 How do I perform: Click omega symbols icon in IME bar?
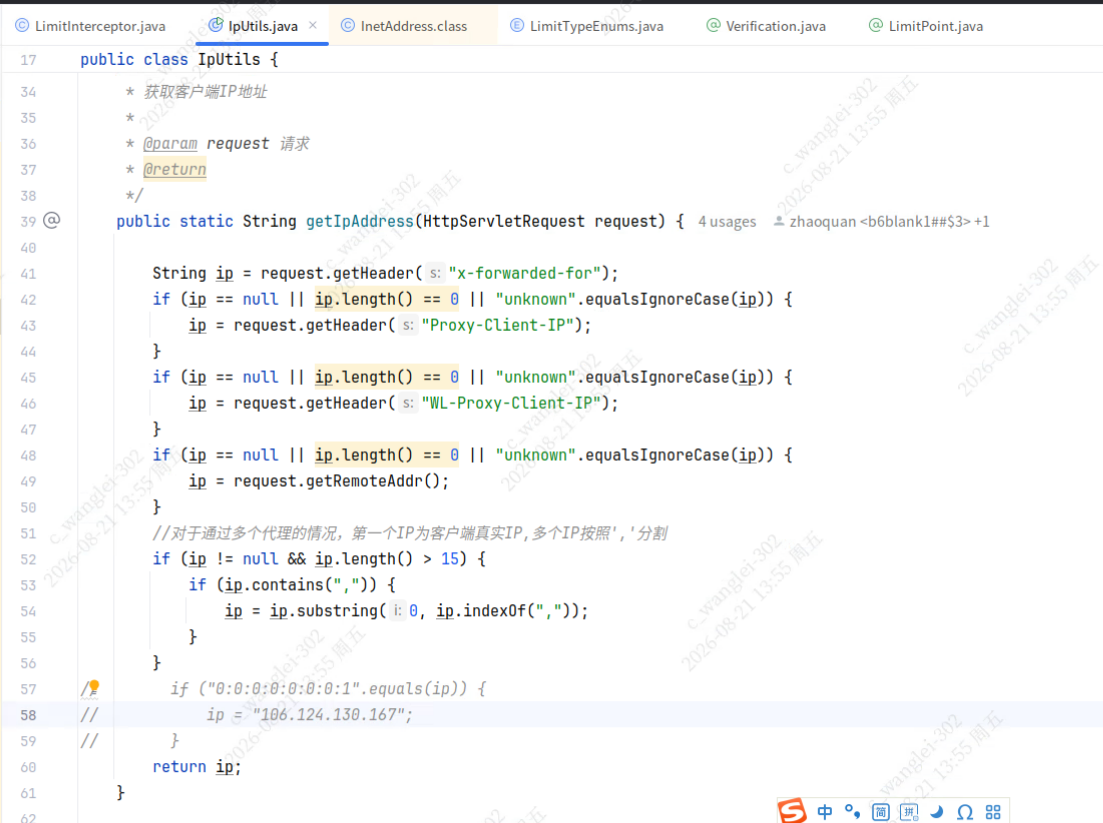[965, 812]
